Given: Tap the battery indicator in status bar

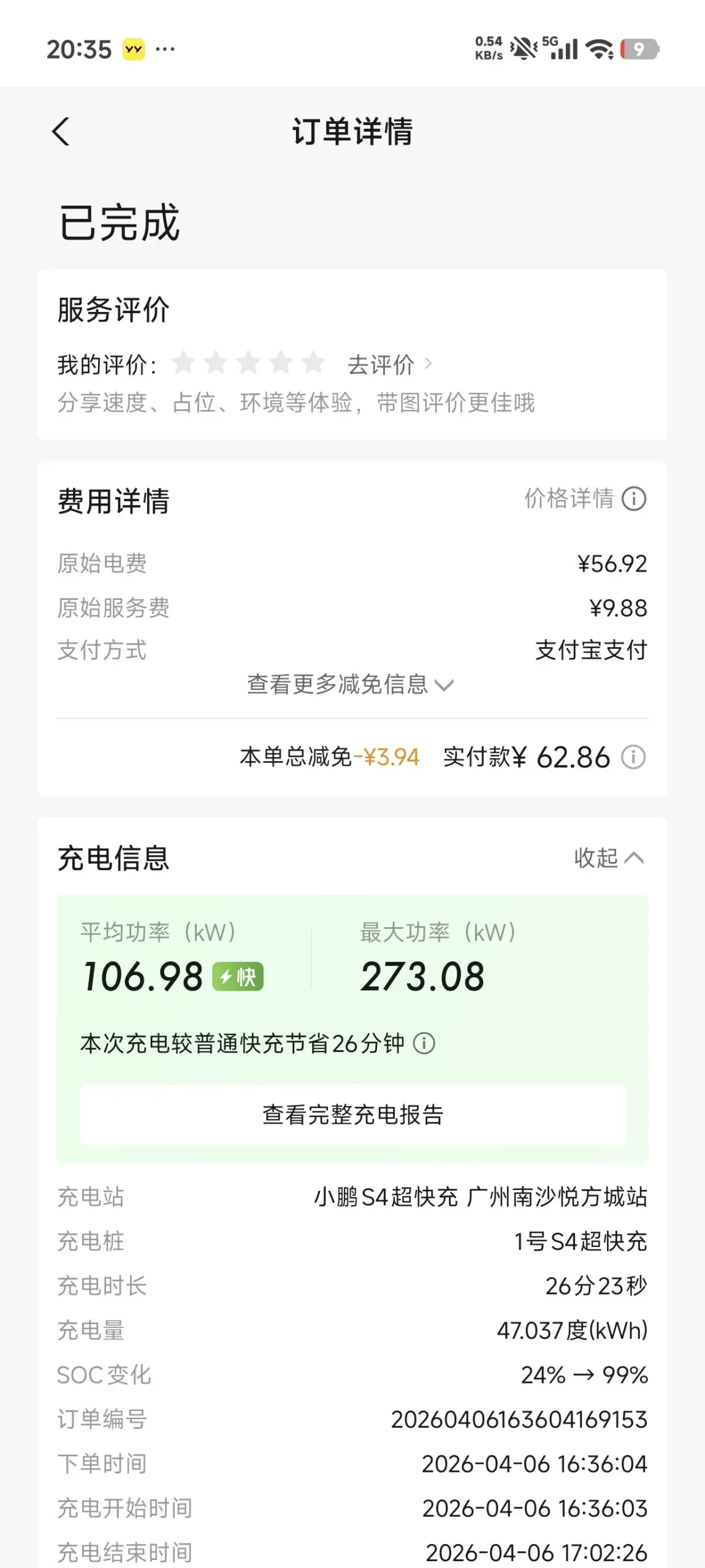Looking at the screenshot, I should (639, 49).
